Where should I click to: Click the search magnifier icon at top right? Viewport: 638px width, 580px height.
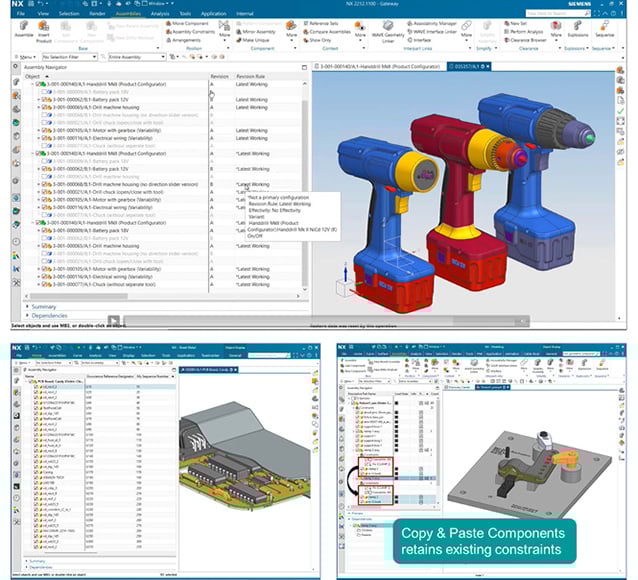(x=587, y=13)
